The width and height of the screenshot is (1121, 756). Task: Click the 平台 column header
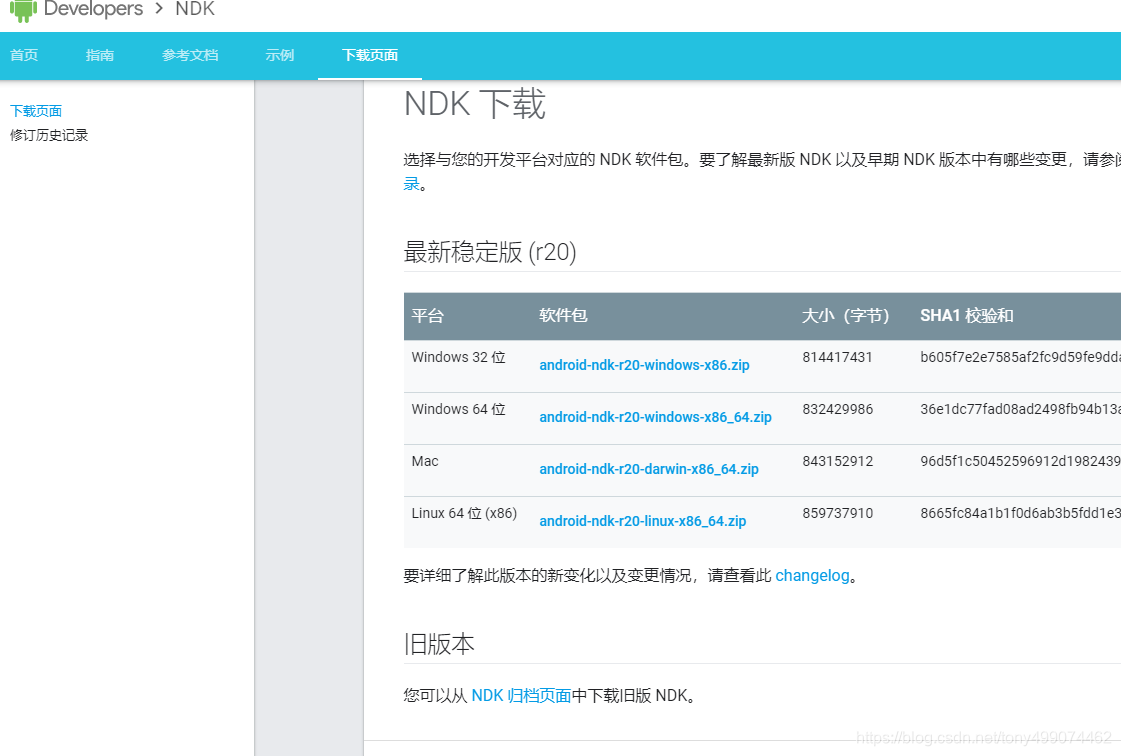tap(428, 315)
